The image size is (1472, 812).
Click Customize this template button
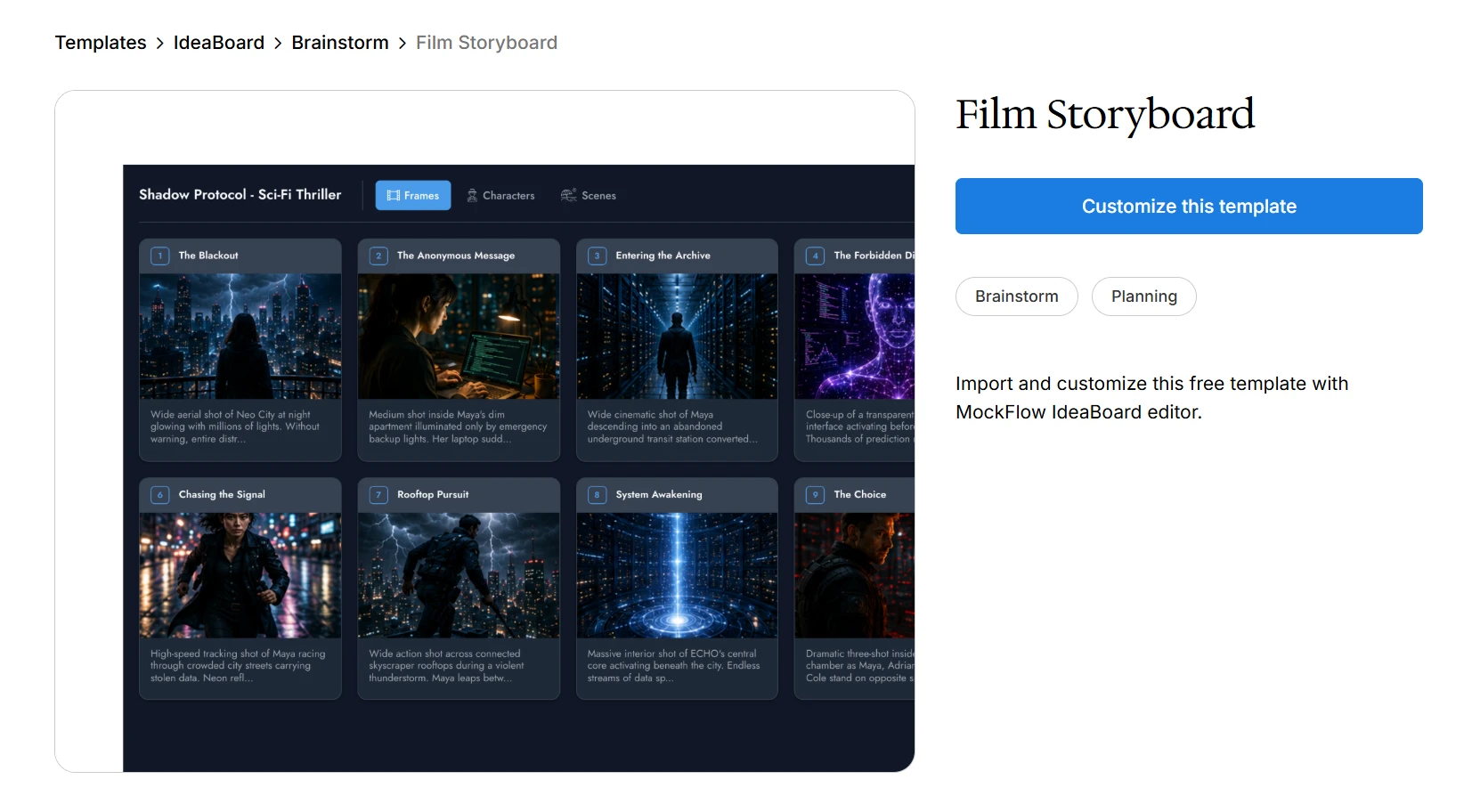(1189, 206)
